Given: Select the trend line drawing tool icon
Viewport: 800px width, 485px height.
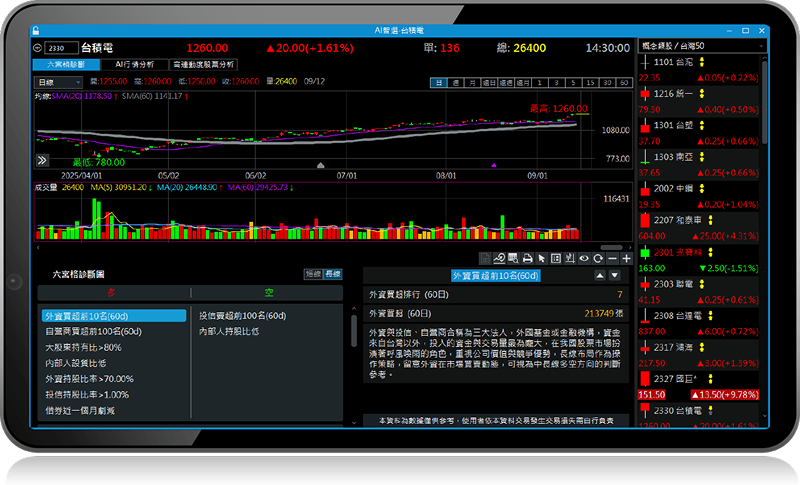Looking at the screenshot, I should (499, 259).
